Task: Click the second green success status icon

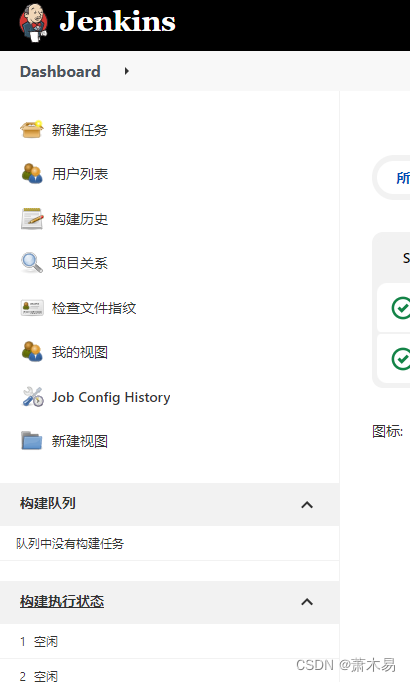Action: (x=401, y=359)
